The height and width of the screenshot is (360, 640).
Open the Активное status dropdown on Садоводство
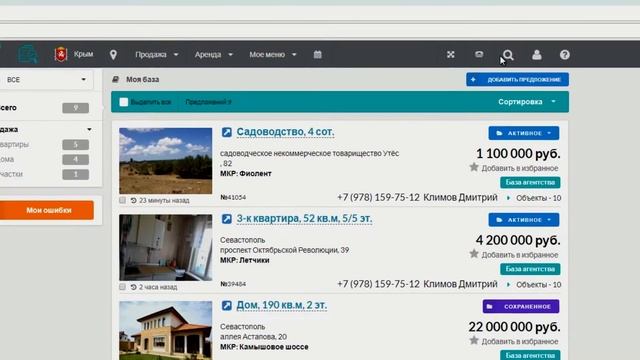coord(524,133)
